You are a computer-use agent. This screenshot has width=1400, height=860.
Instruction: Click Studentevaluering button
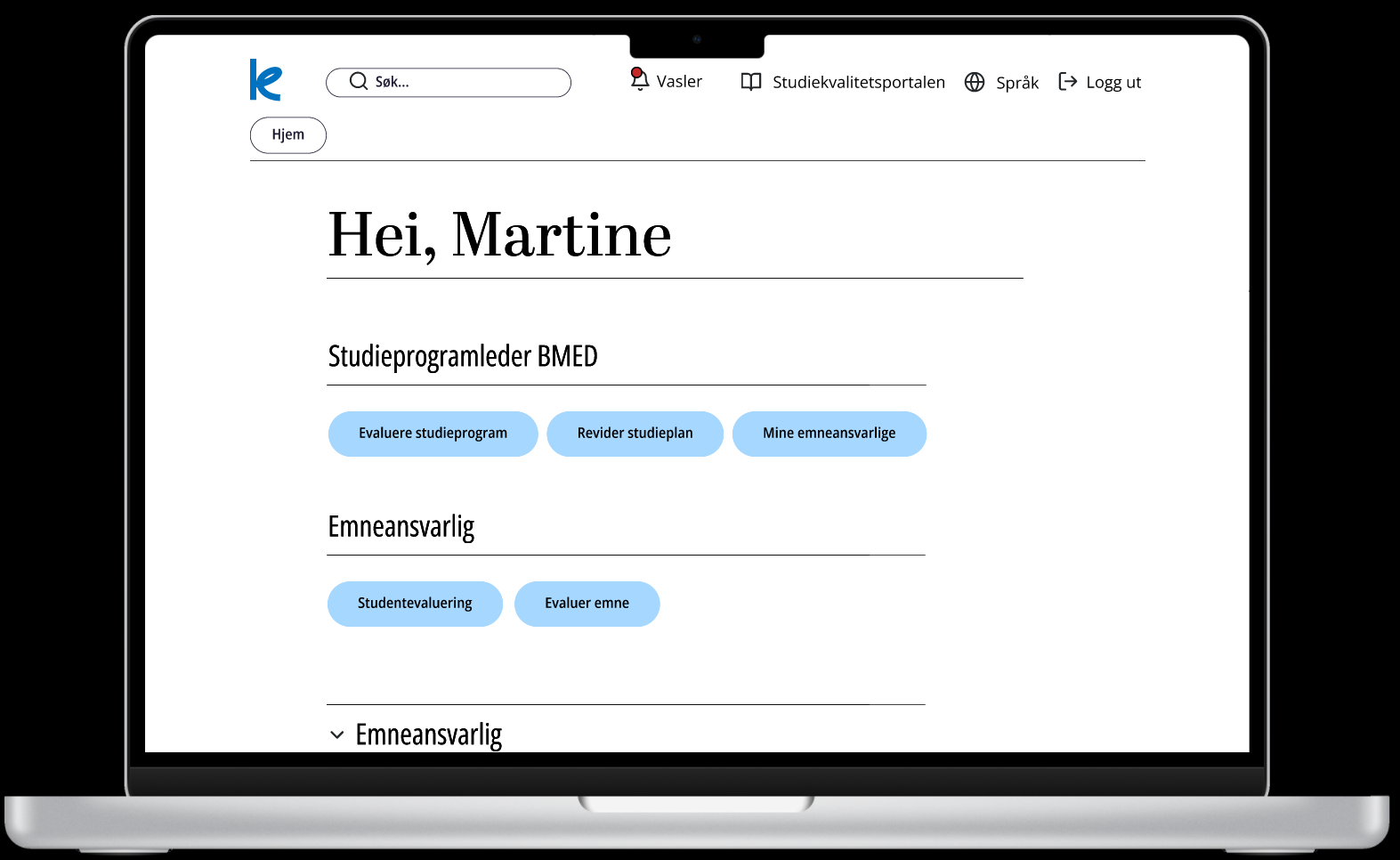pos(415,604)
